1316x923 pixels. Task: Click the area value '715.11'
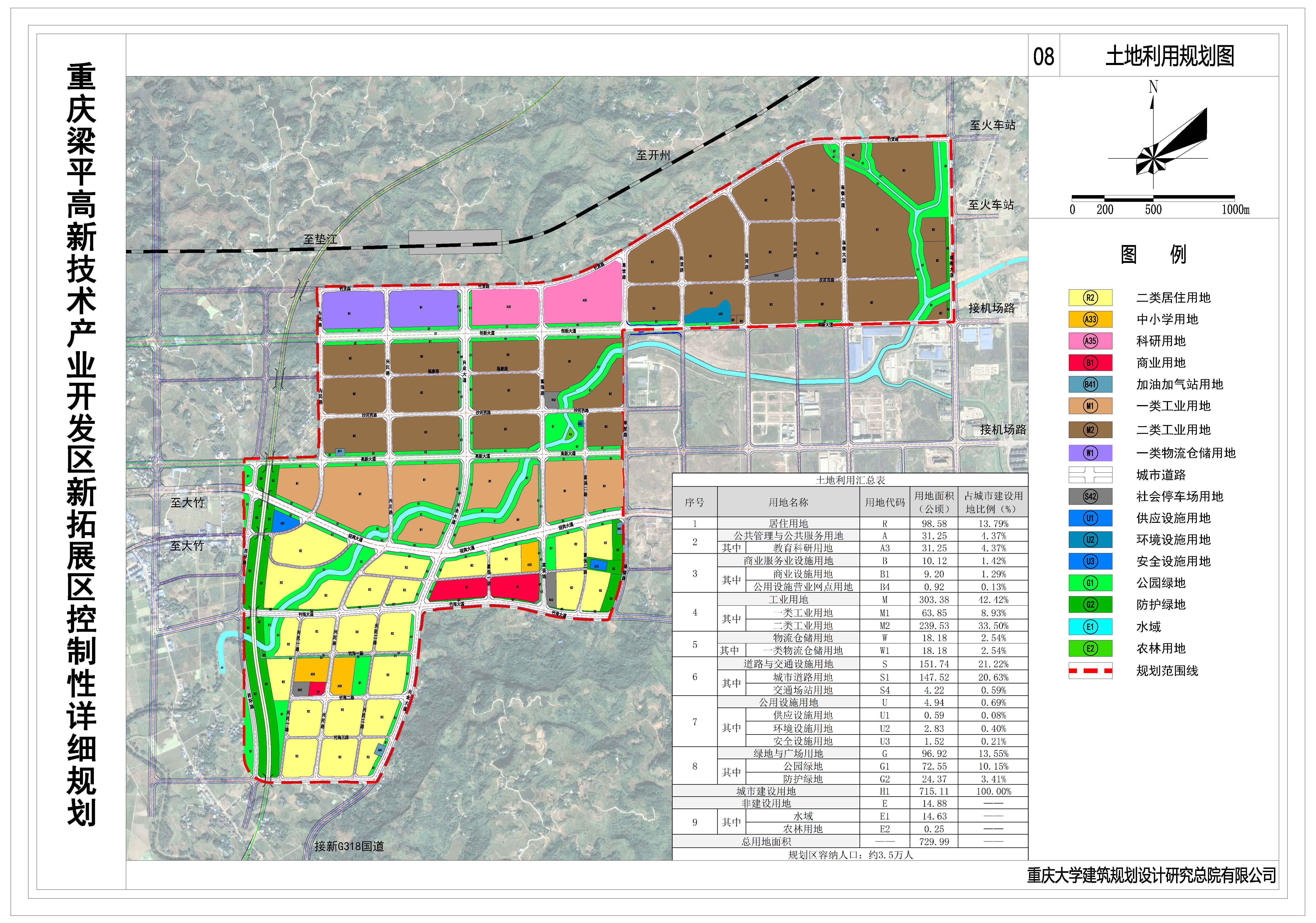(934, 791)
